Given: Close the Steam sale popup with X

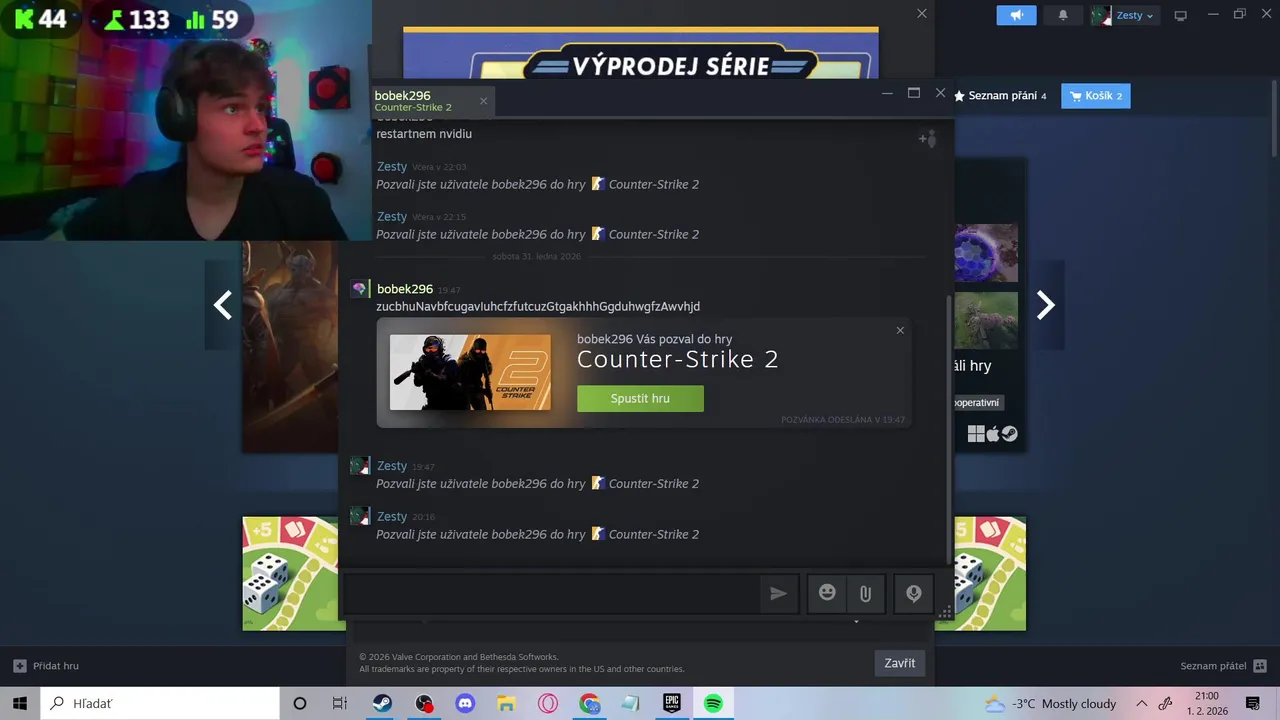Looking at the screenshot, I should 922,13.
